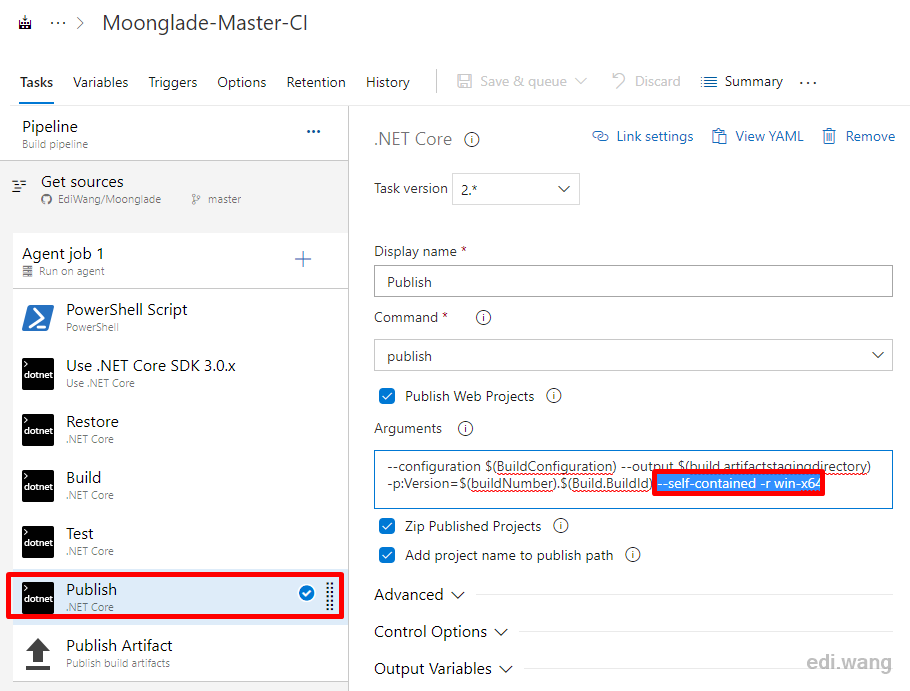The image size is (910, 691).
Task: Select the Use .NET Core SDK 3.0.x task
Action: pos(180,374)
